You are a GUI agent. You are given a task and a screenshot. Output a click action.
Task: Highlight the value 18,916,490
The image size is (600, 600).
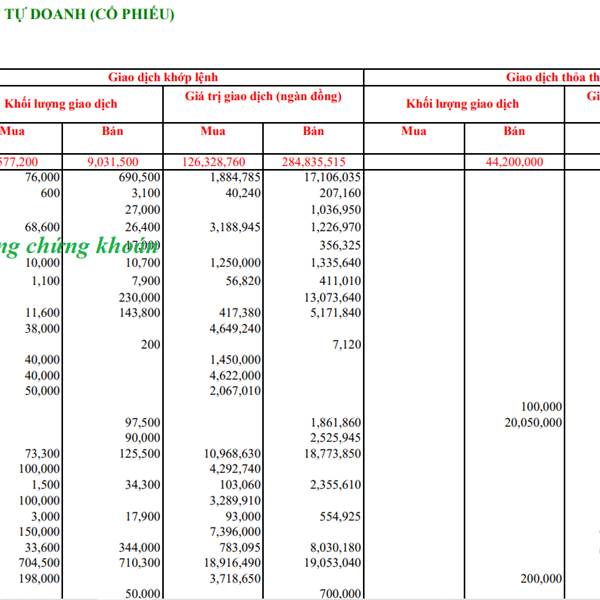coord(232,563)
